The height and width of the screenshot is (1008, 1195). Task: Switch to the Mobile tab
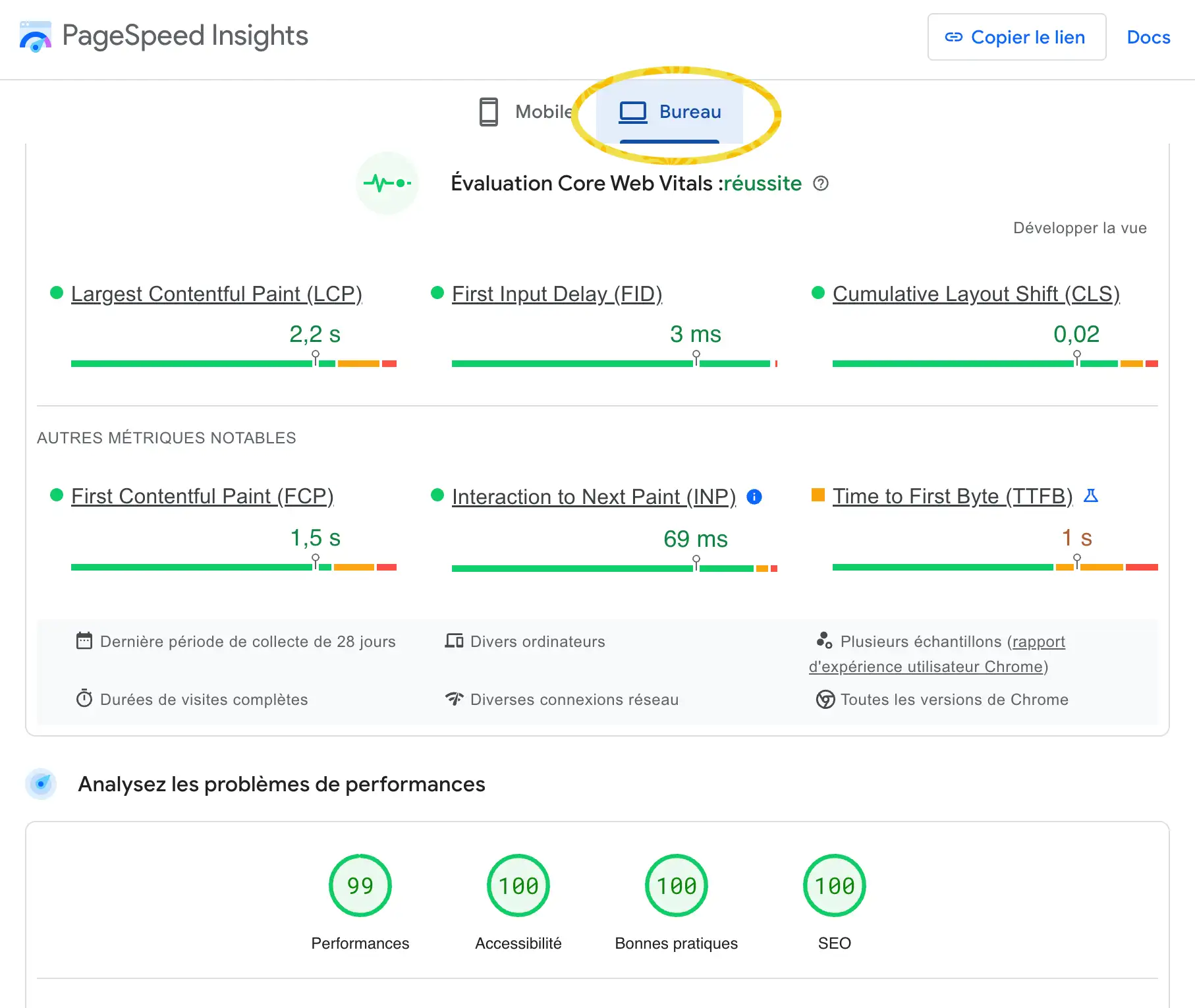click(x=527, y=112)
